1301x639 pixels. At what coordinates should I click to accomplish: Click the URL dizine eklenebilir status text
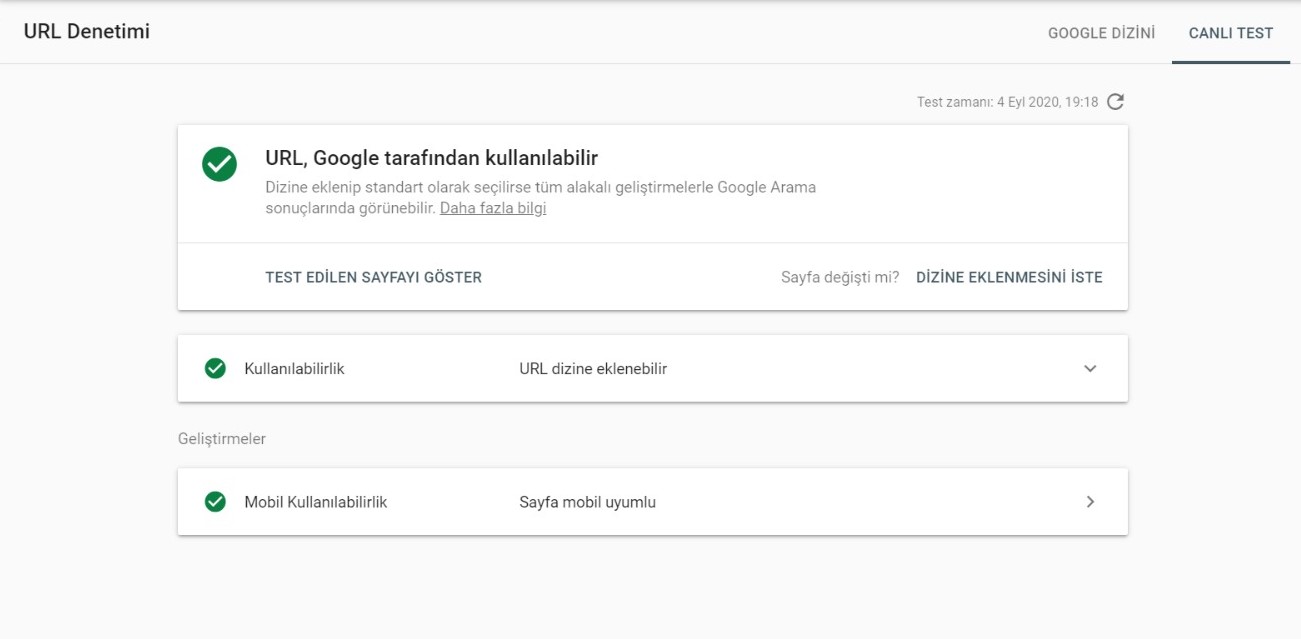tap(593, 368)
